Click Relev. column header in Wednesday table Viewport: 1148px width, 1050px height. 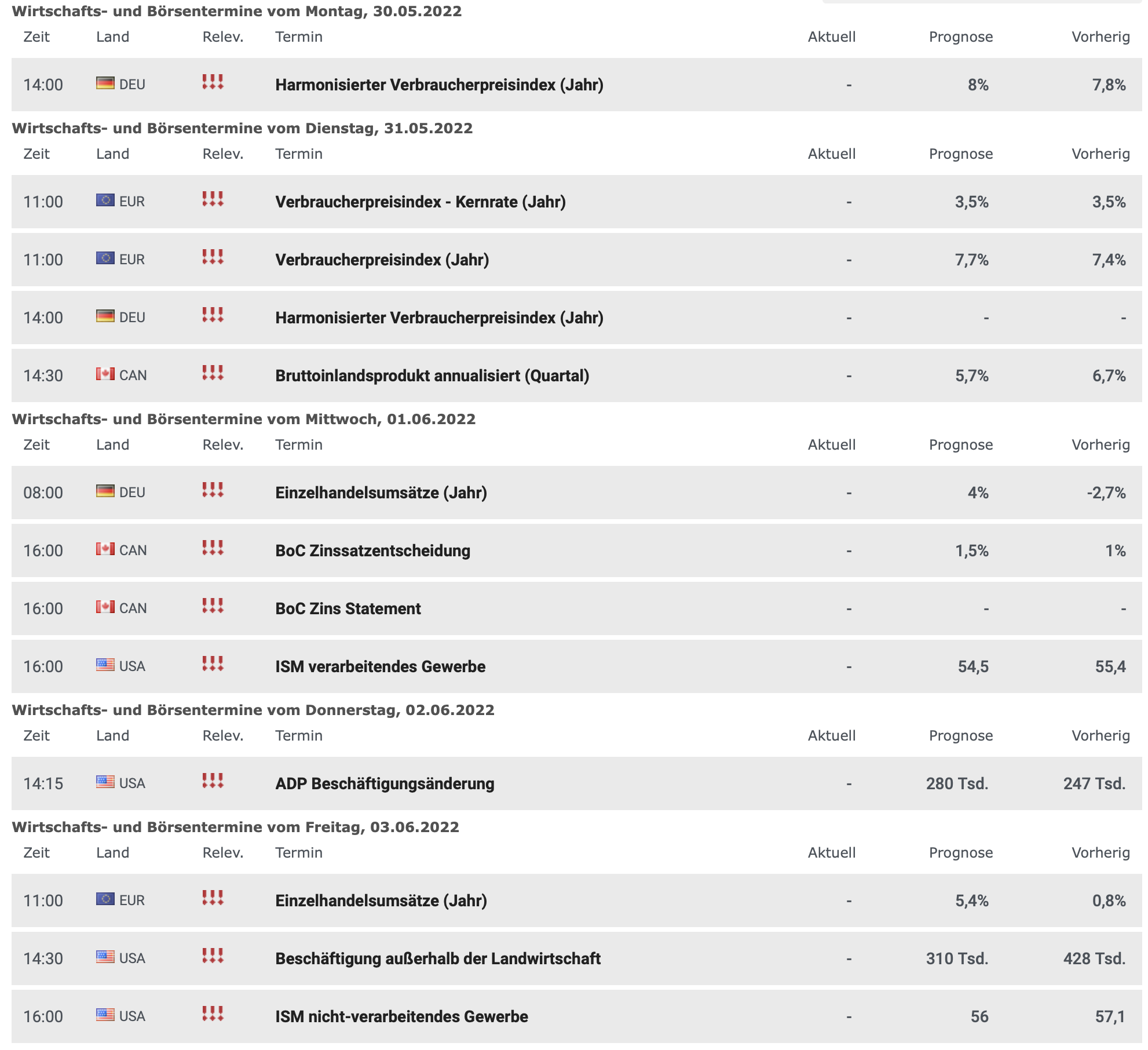[223, 445]
